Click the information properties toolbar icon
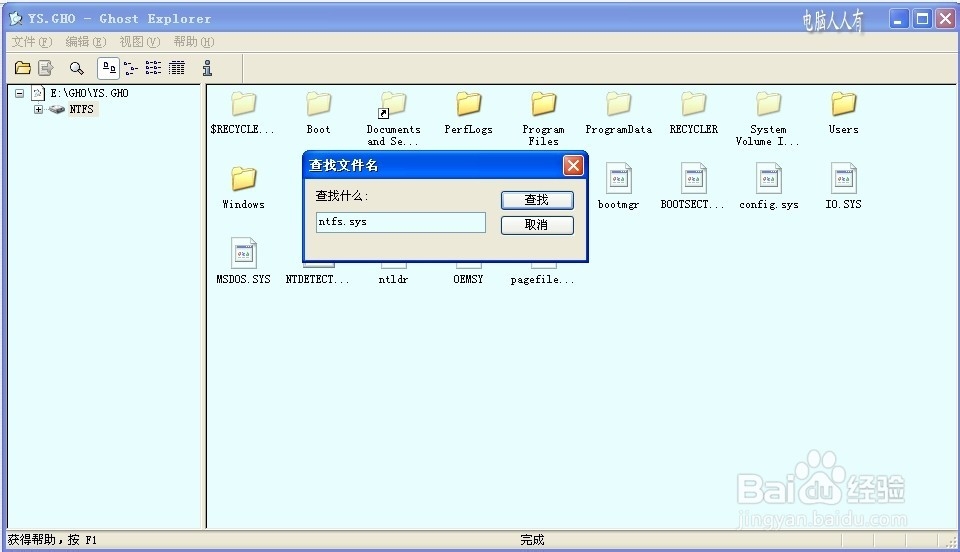This screenshot has width=960, height=552. pos(207,68)
